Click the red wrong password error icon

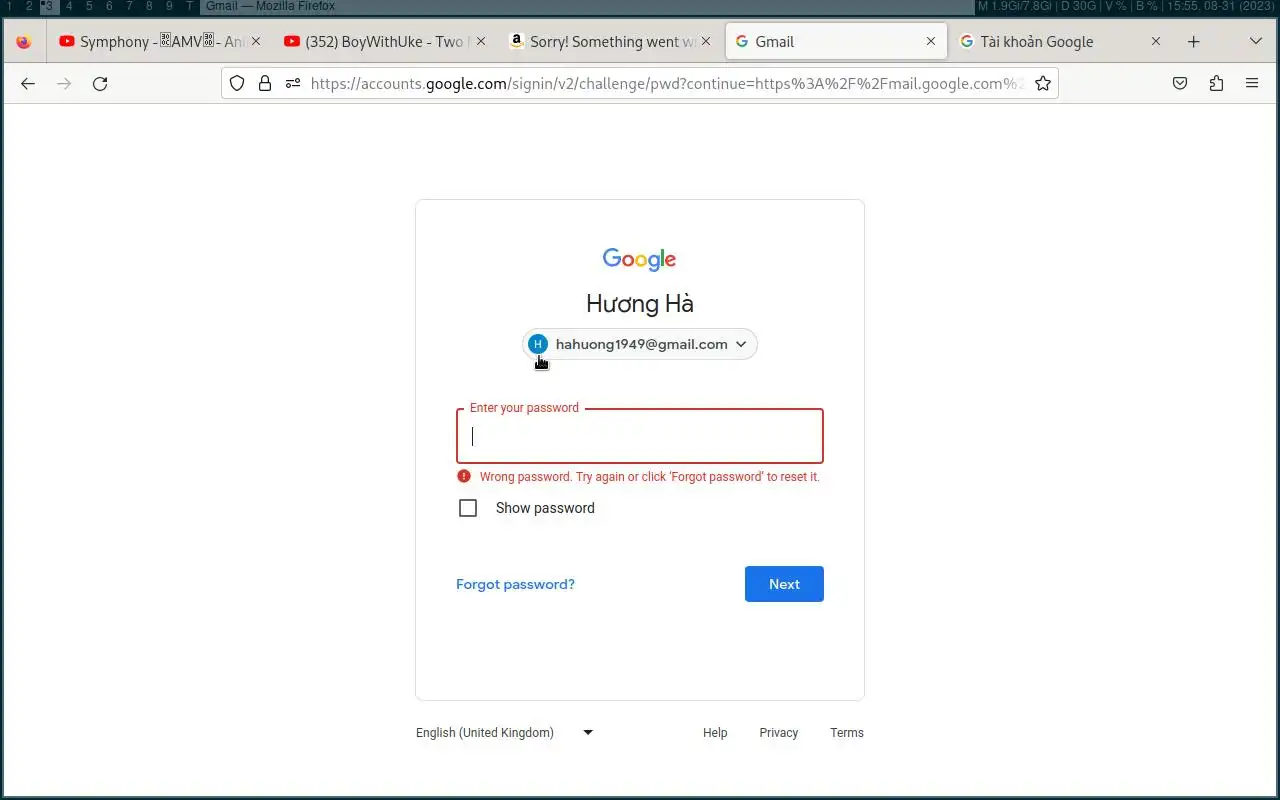click(464, 477)
